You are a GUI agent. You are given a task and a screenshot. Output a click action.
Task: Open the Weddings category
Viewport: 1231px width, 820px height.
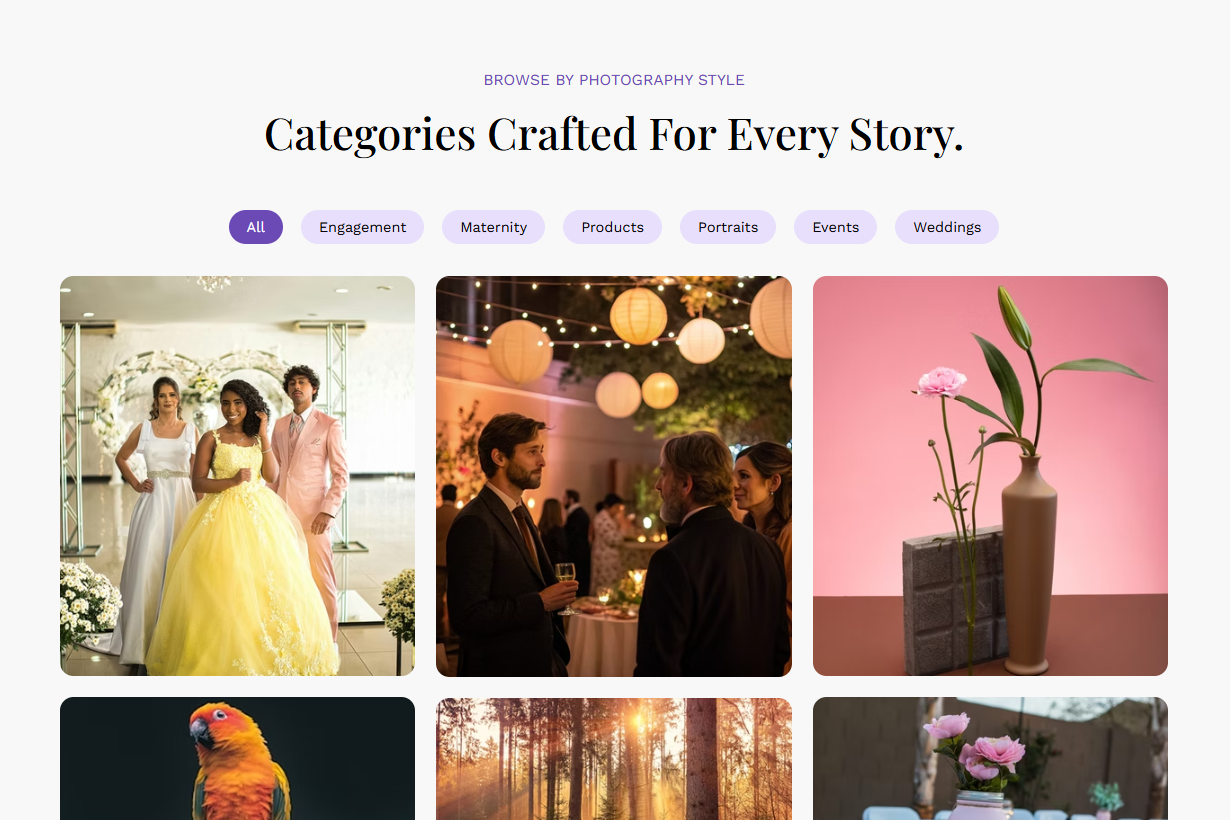point(947,227)
